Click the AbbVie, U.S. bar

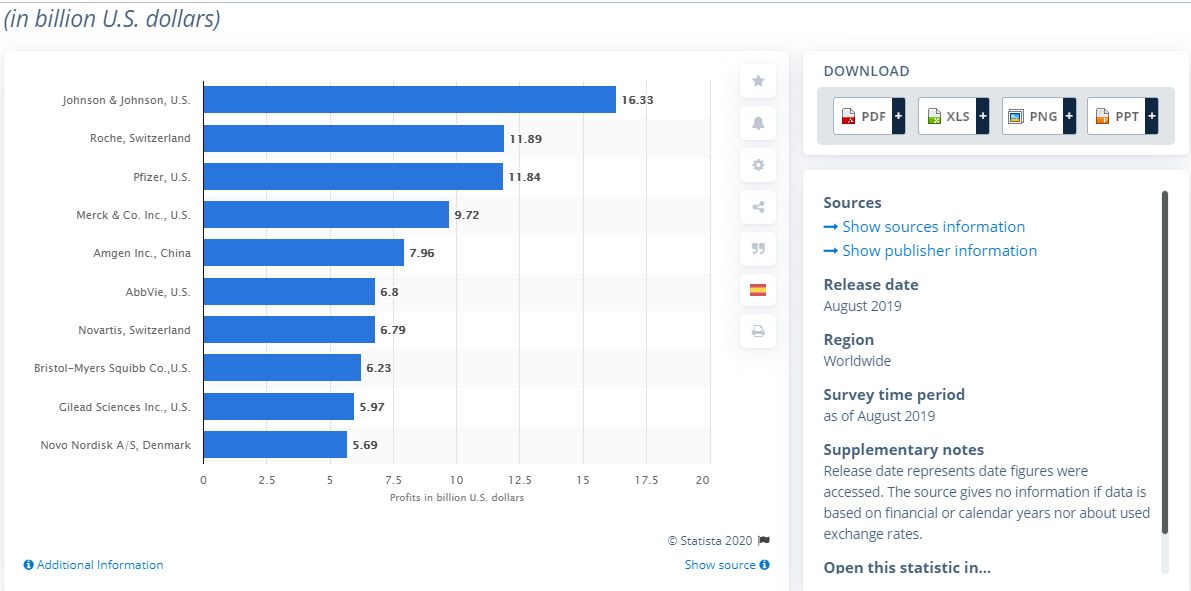tap(289, 292)
